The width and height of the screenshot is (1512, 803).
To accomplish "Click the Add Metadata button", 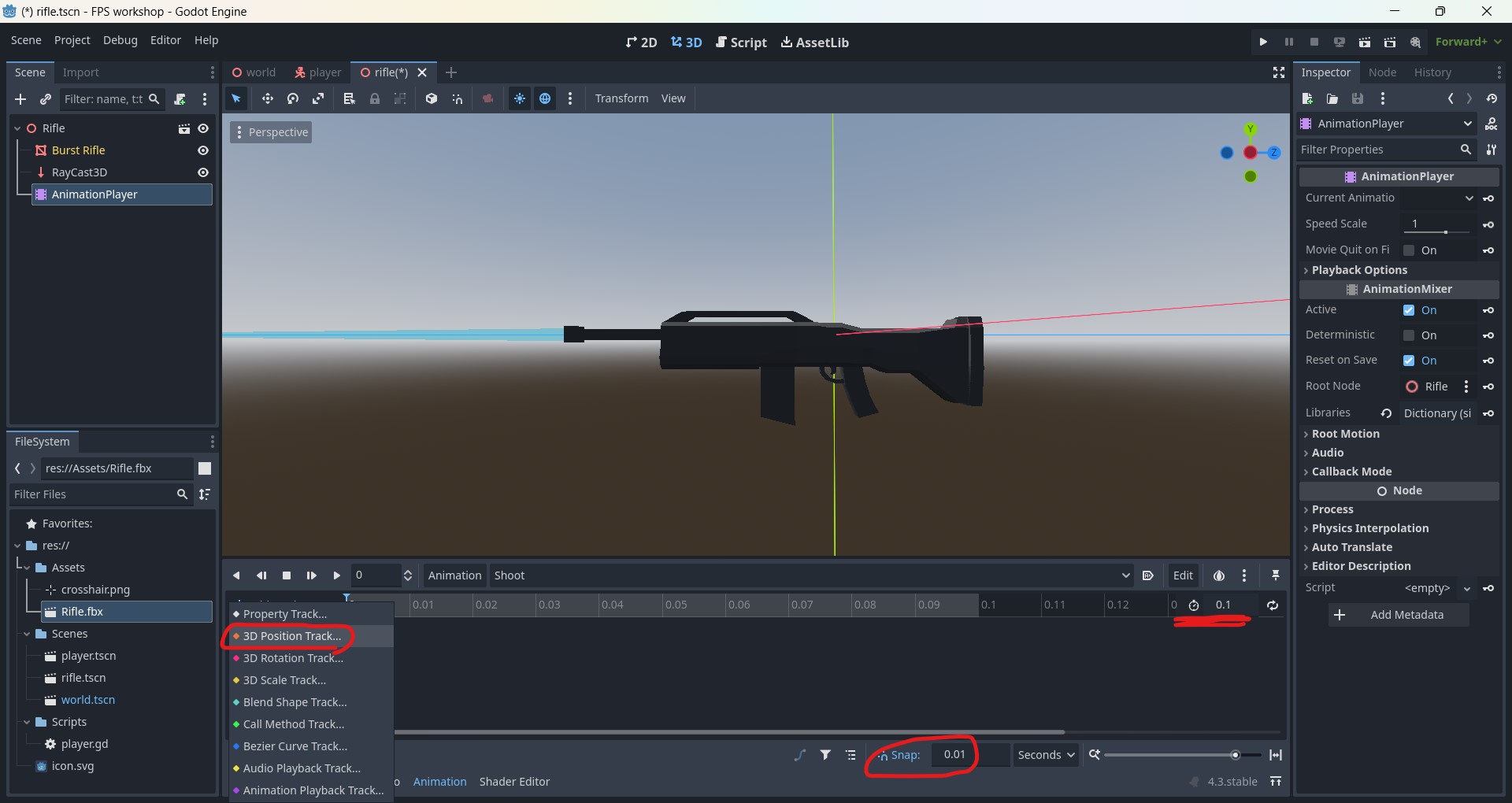I will click(1398, 615).
